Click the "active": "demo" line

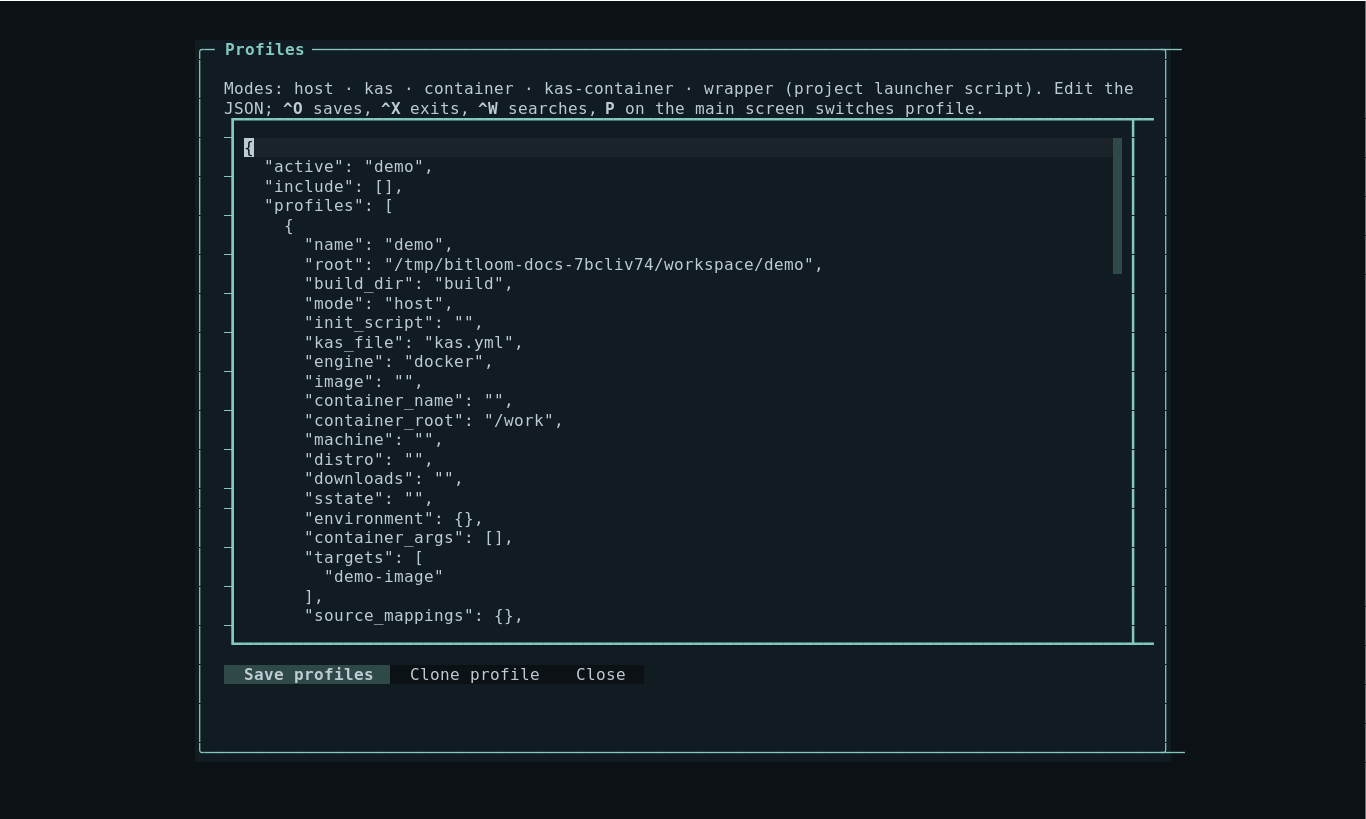(349, 167)
